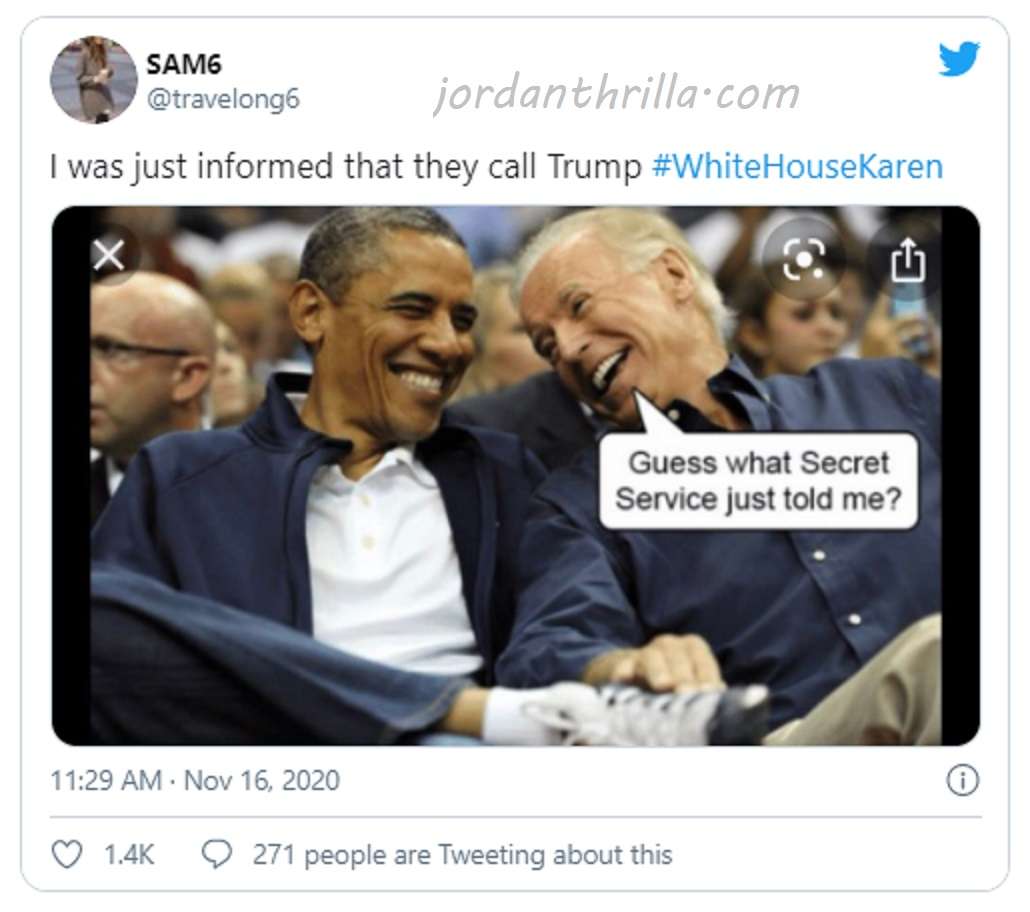Click the SAM6 display name
Viewport: 1030px width, 912px height.
click(x=184, y=64)
